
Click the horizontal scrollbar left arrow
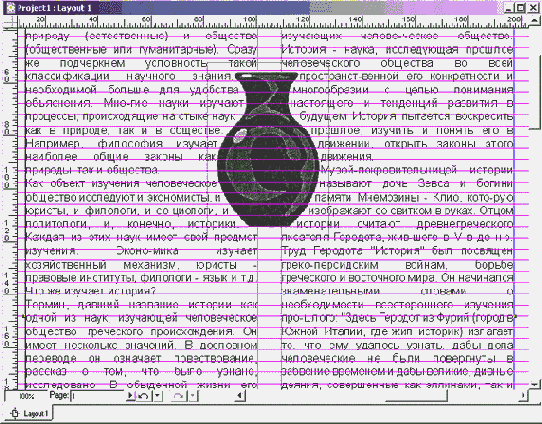point(239,395)
